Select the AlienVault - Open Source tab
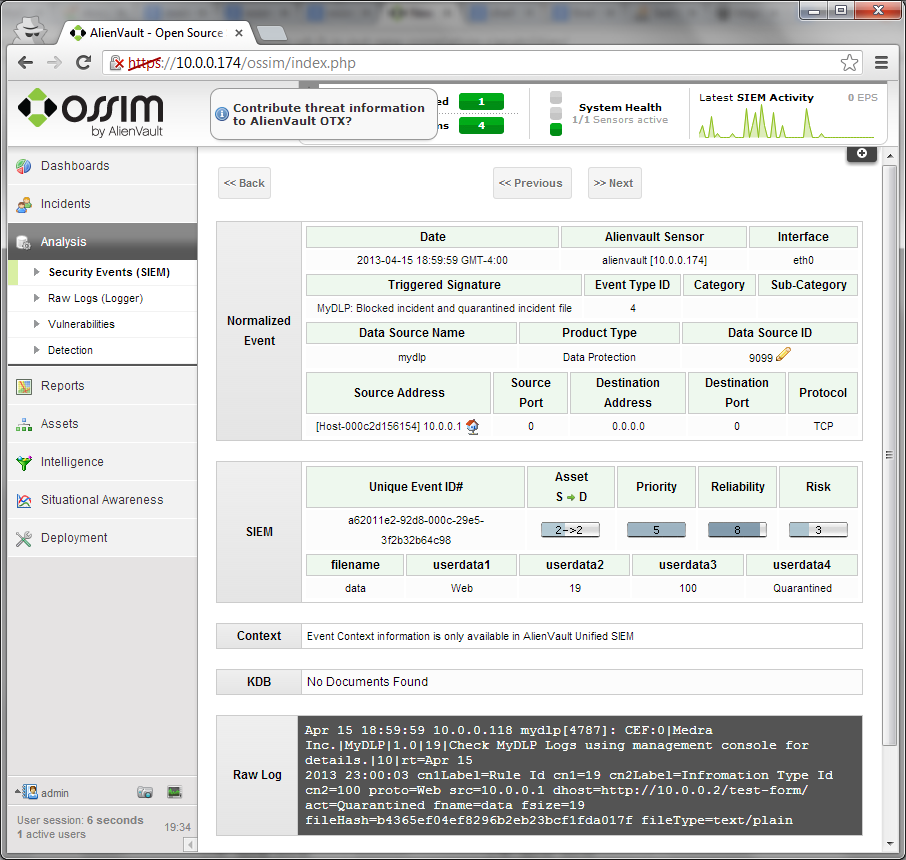 156,33
